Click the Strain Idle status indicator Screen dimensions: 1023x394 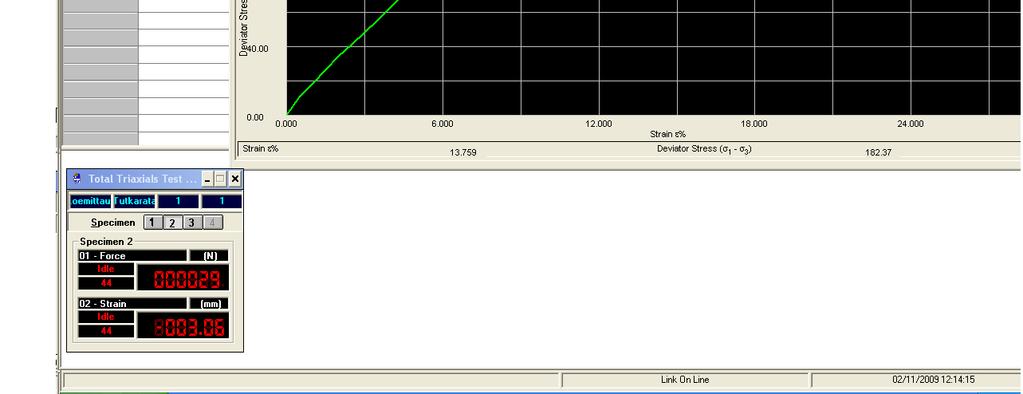pos(106,317)
